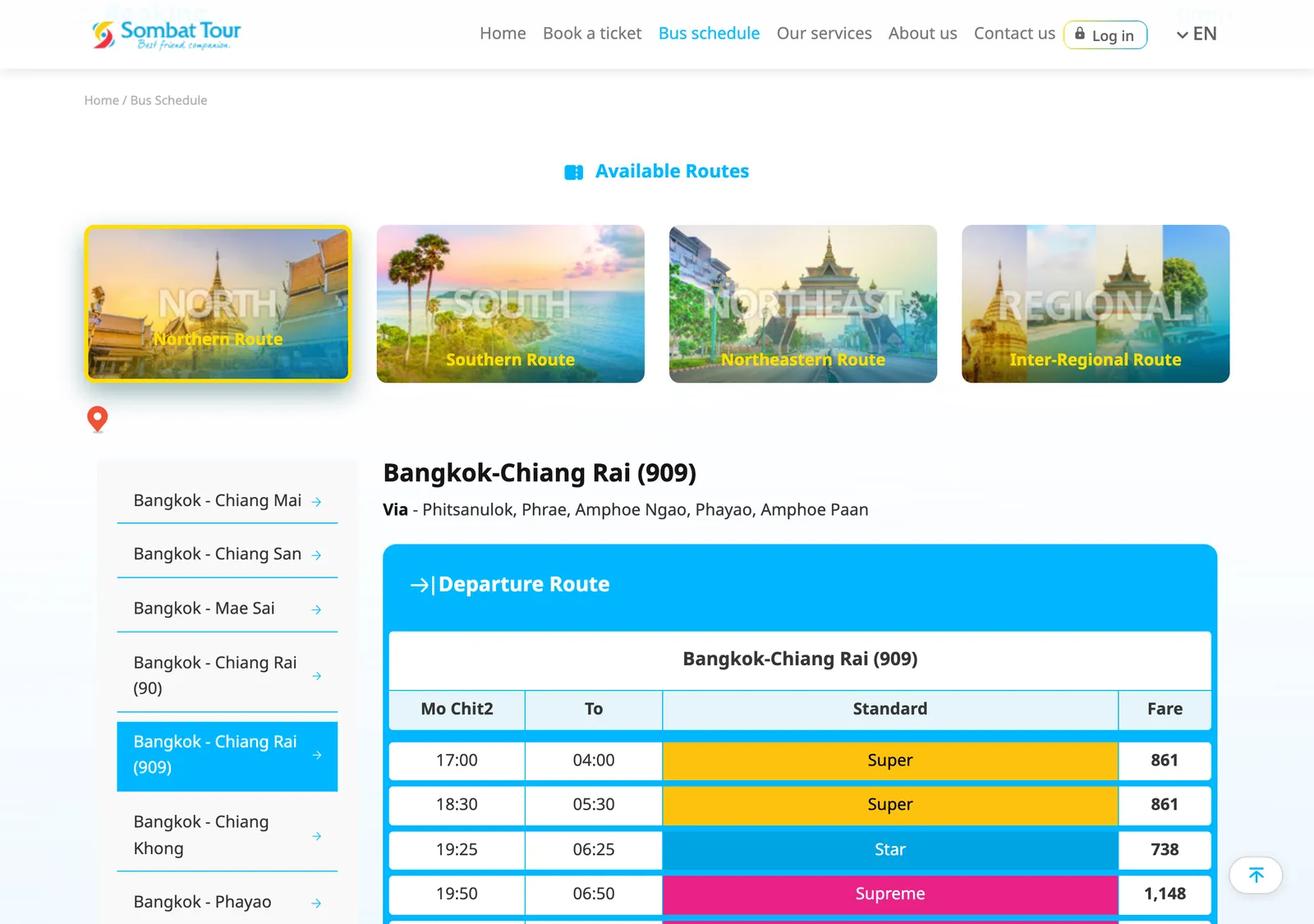The width and height of the screenshot is (1314, 924).
Task: Click the 17:00 departure time cell
Action: 457,761
